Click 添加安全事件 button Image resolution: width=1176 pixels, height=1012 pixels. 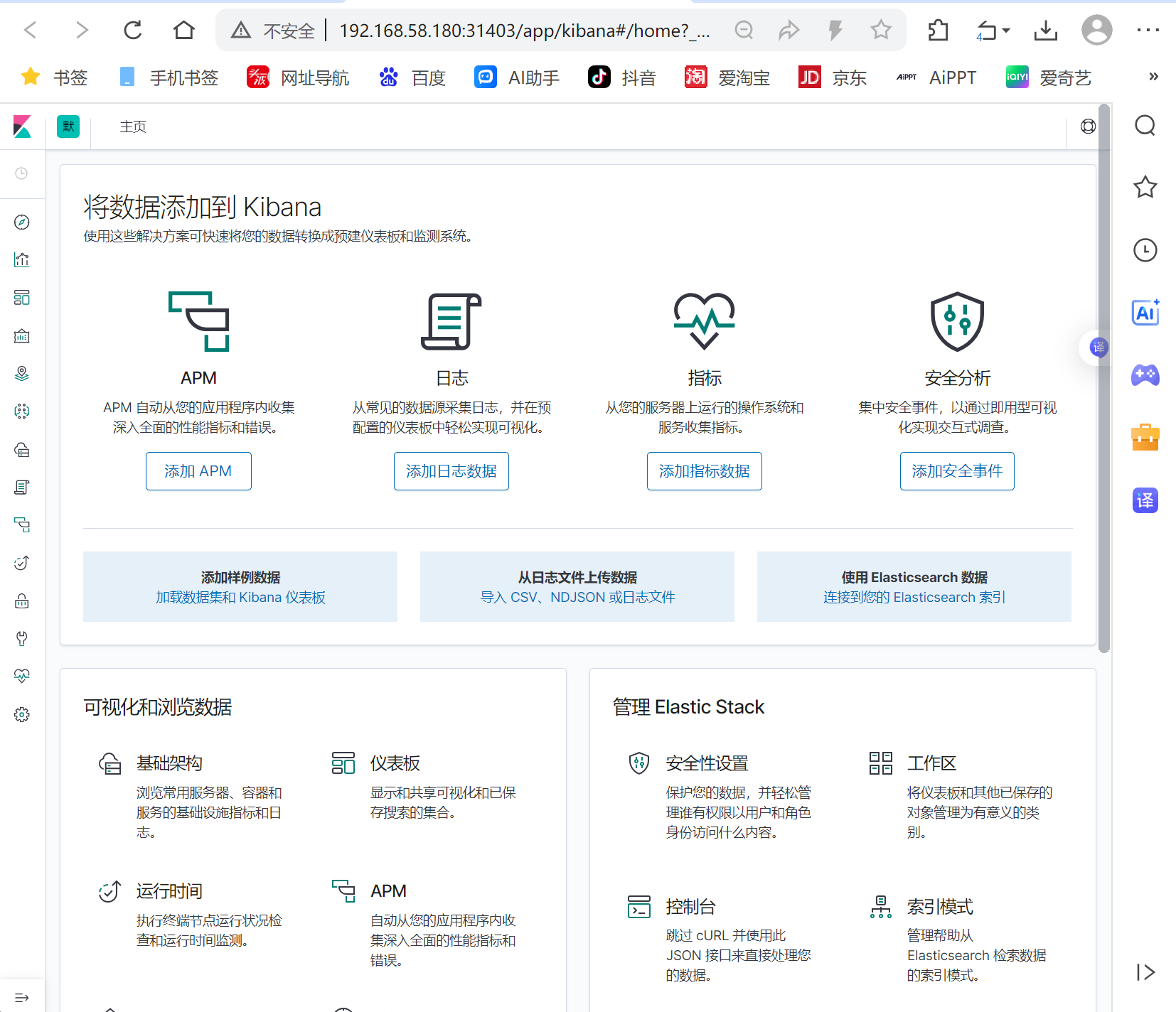click(957, 471)
